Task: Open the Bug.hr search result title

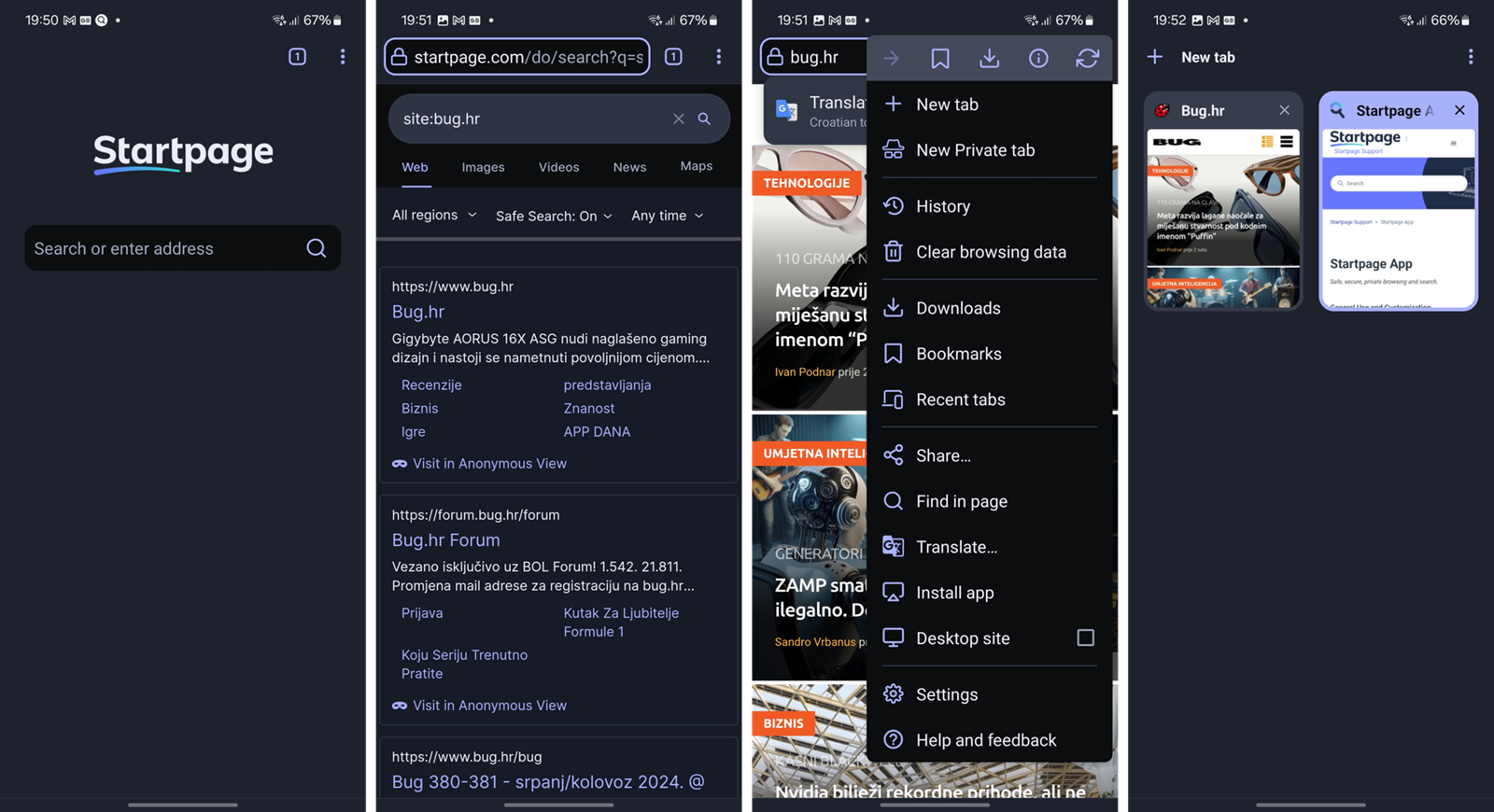Action: [x=418, y=312]
